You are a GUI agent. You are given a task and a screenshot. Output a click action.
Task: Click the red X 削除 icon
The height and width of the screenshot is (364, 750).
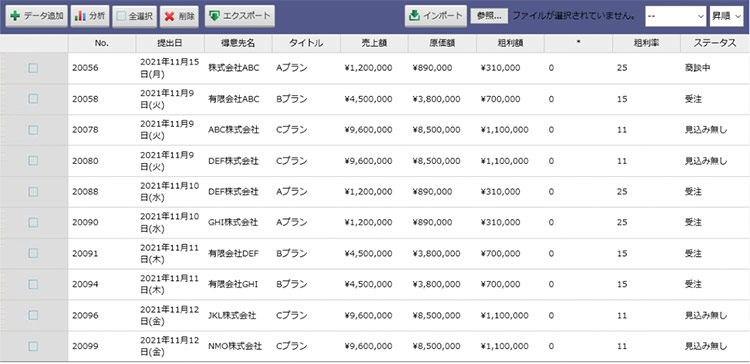click(169, 16)
